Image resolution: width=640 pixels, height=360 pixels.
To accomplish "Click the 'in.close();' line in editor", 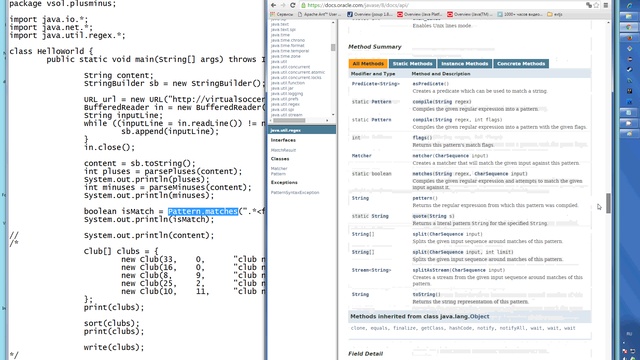I will (109, 147).
